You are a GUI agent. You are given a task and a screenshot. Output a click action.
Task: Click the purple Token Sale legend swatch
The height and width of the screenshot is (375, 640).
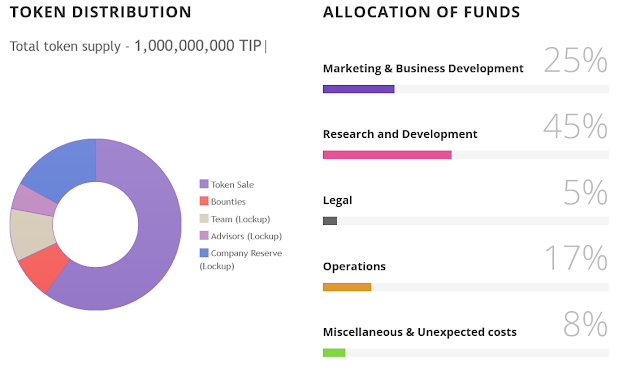(x=204, y=184)
